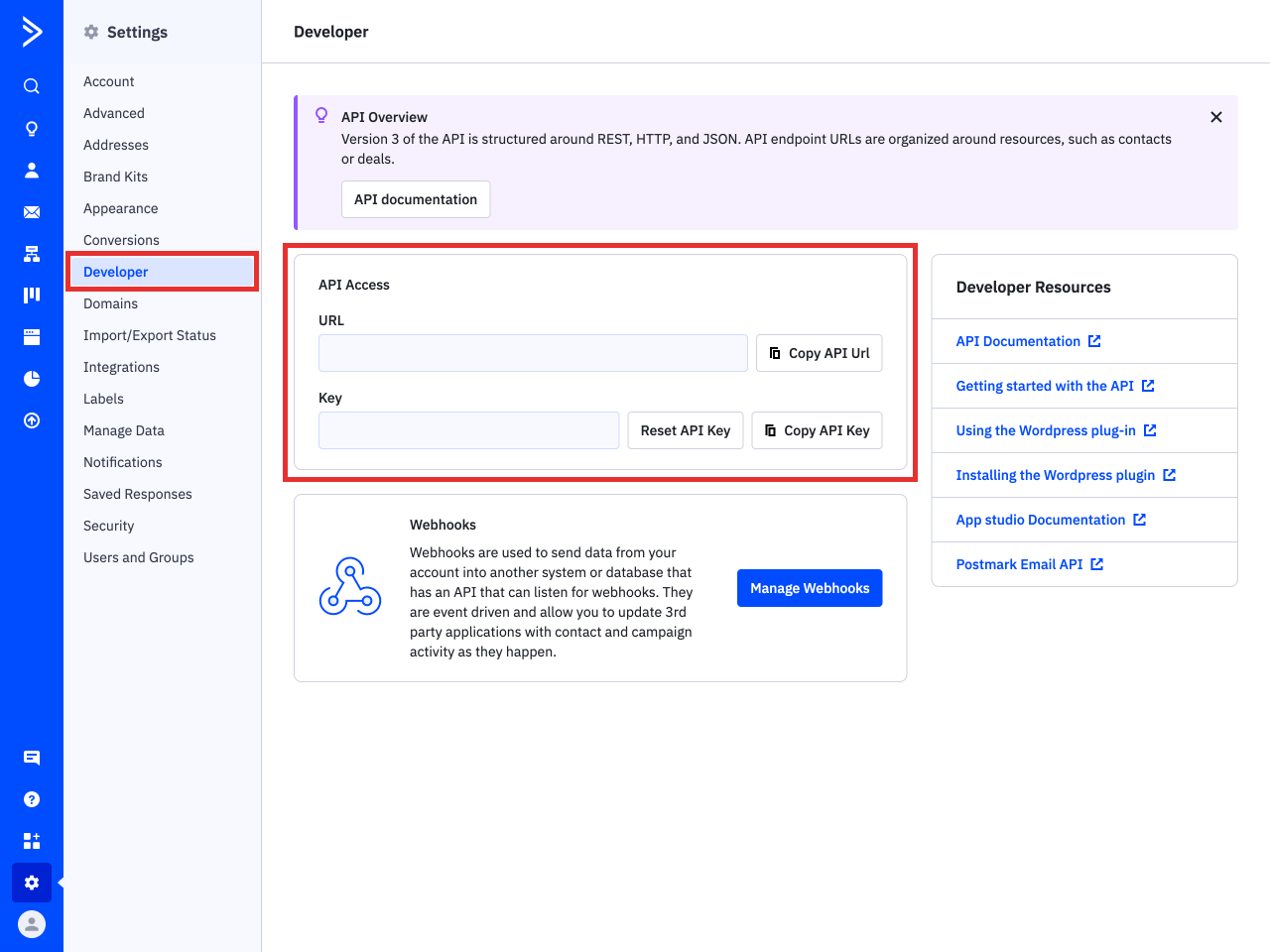The image size is (1270, 952).
Task: Open Reports pie chart icon
Action: [32, 379]
